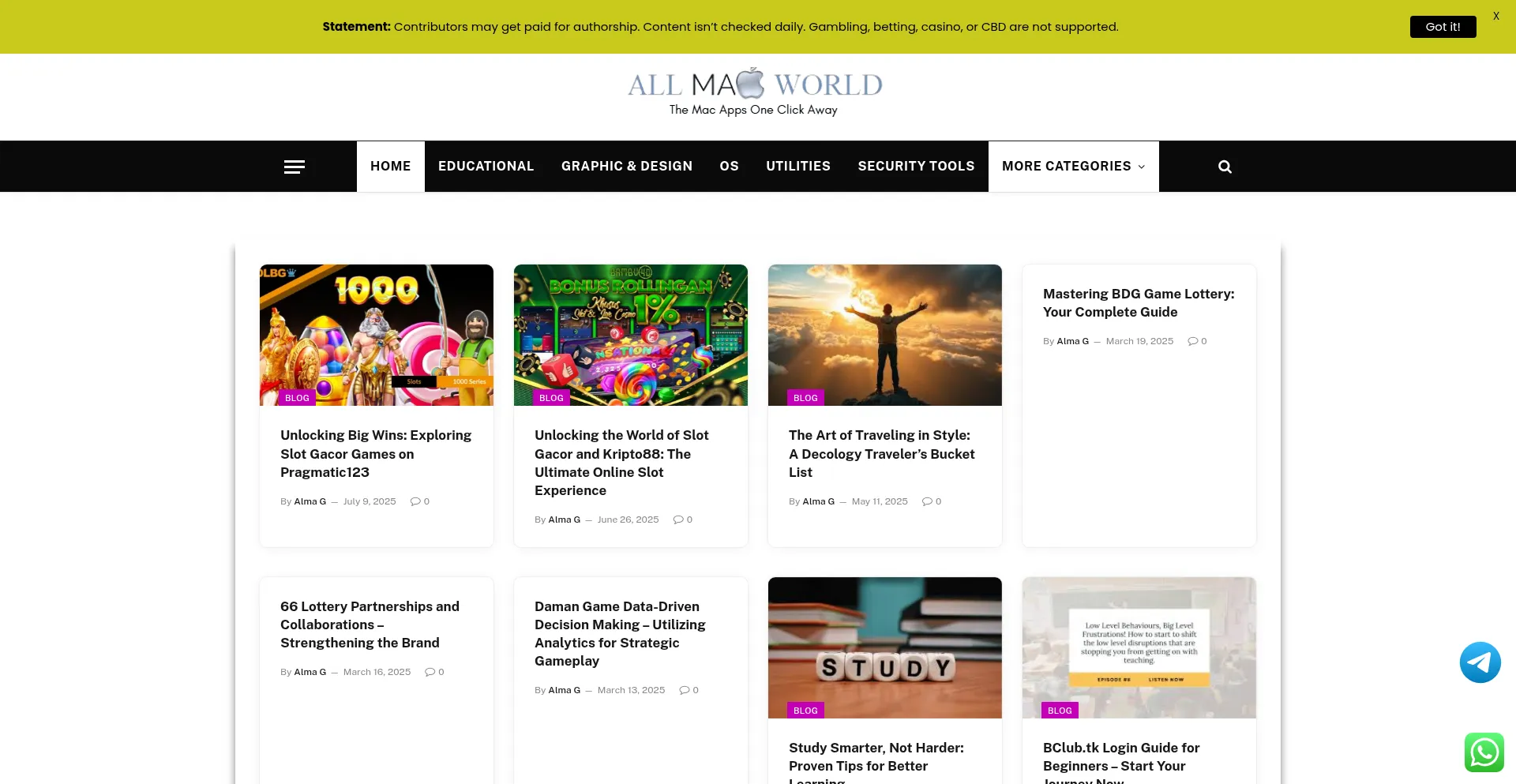Click the Low Level Behaviours thumbnail
The image size is (1516, 784).
coord(1139,647)
